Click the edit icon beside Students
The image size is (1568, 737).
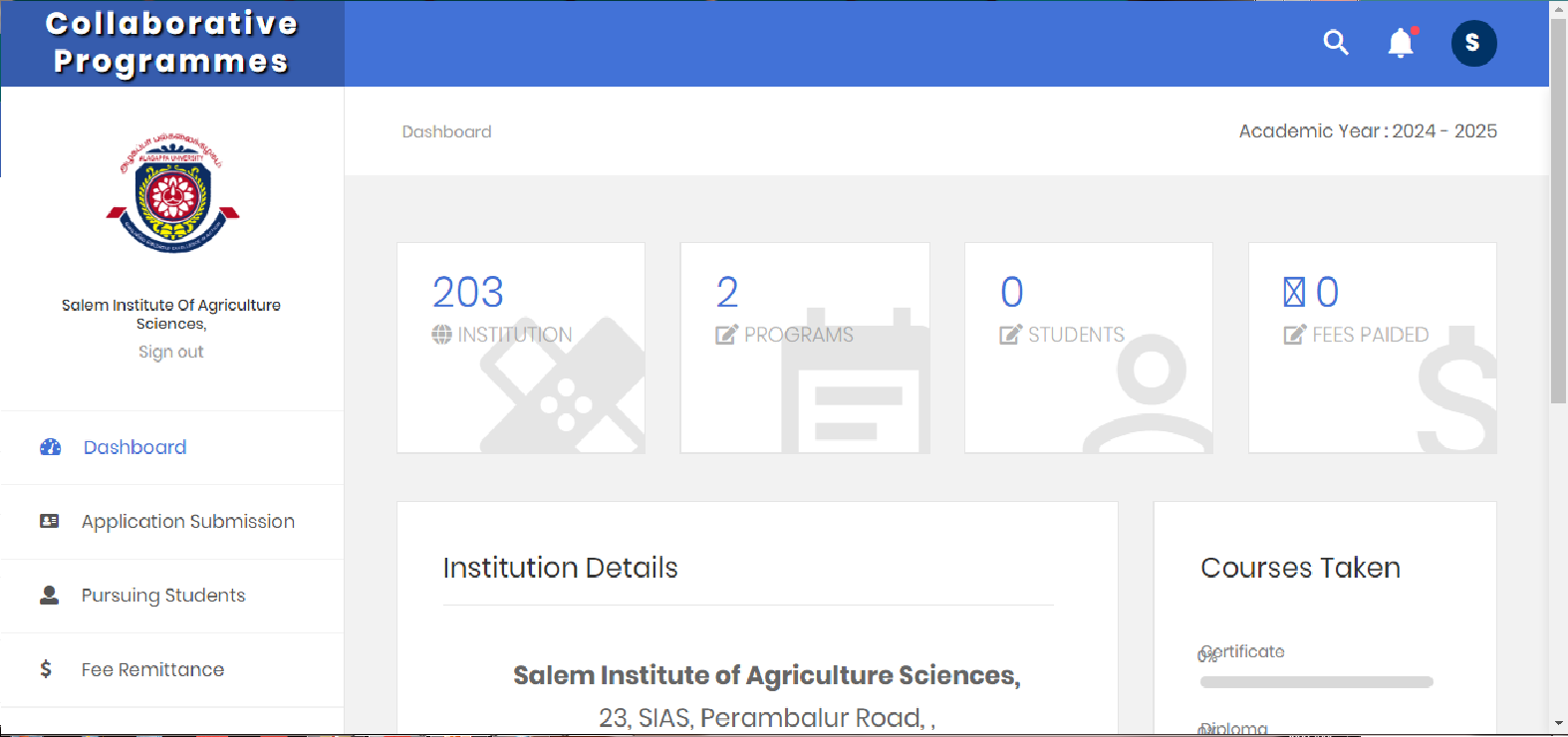click(1010, 335)
